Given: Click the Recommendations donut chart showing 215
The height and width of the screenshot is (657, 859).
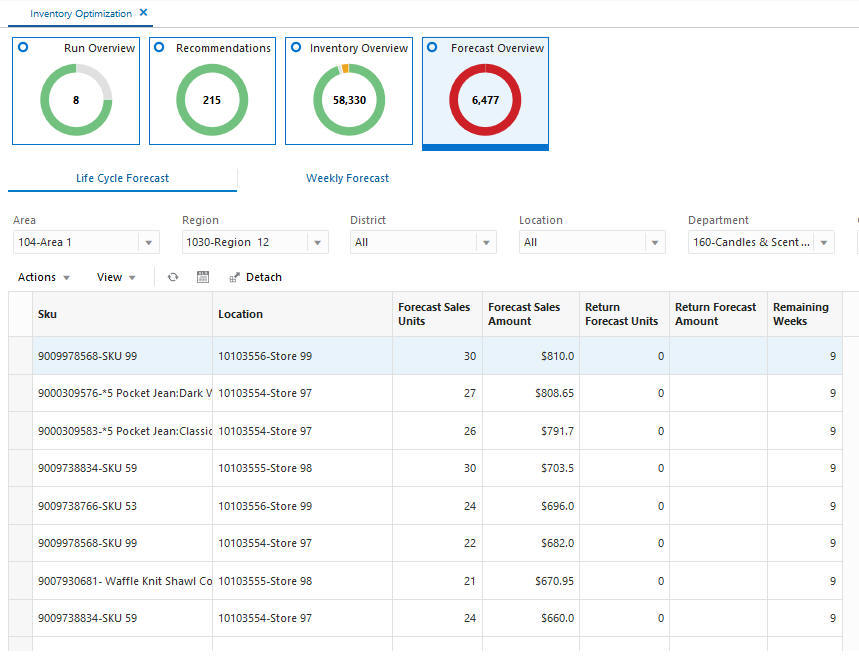Looking at the screenshot, I should pyautogui.click(x=212, y=100).
